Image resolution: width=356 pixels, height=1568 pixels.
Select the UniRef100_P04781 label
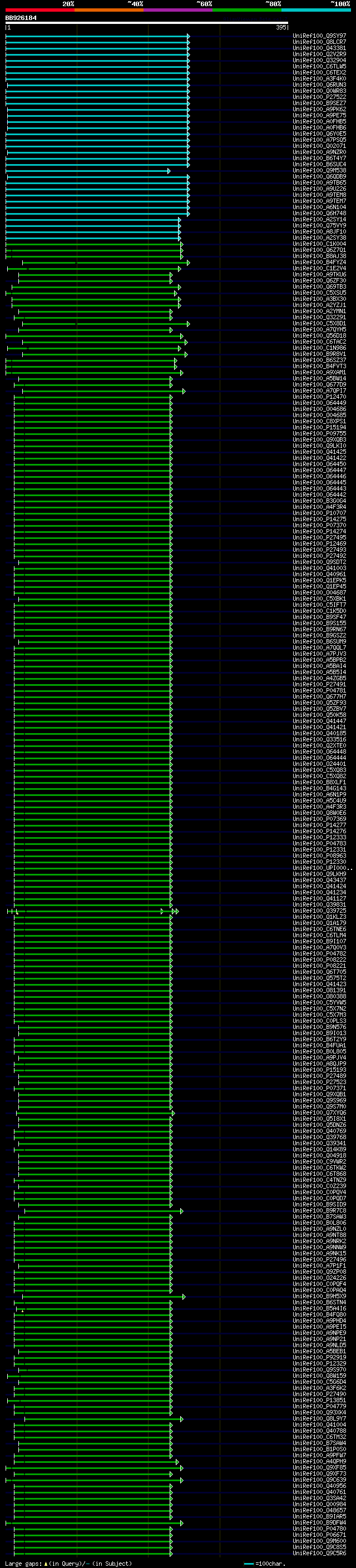(319, 690)
